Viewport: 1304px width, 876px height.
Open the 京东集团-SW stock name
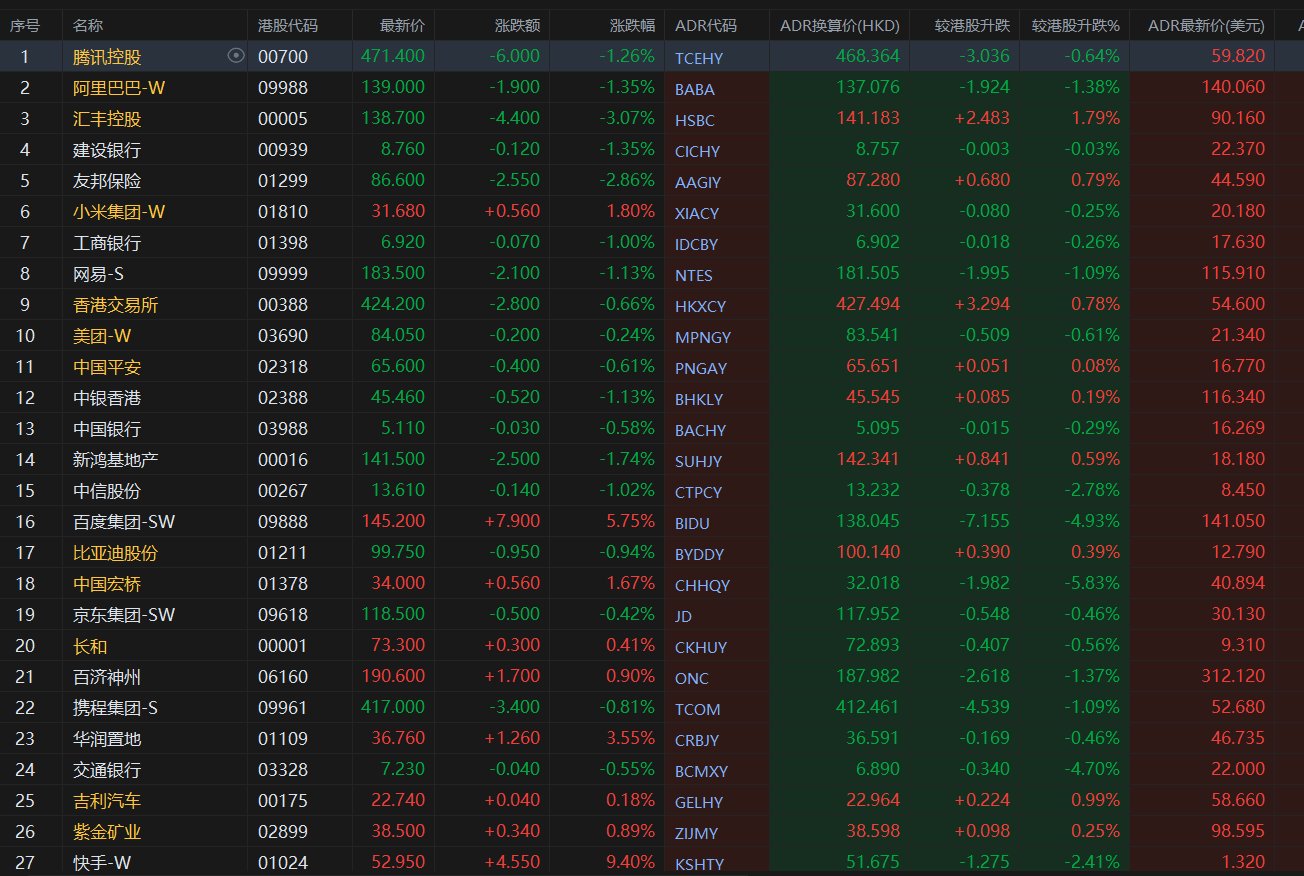124,615
